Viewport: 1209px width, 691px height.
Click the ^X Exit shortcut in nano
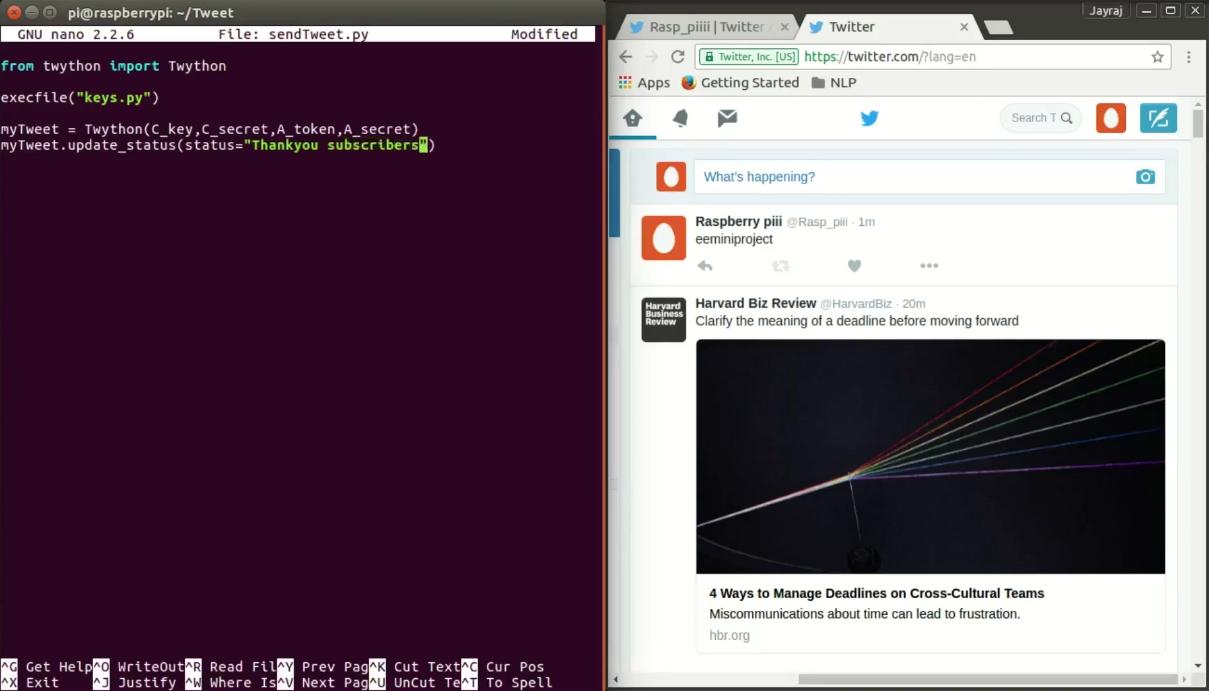tap(30, 683)
